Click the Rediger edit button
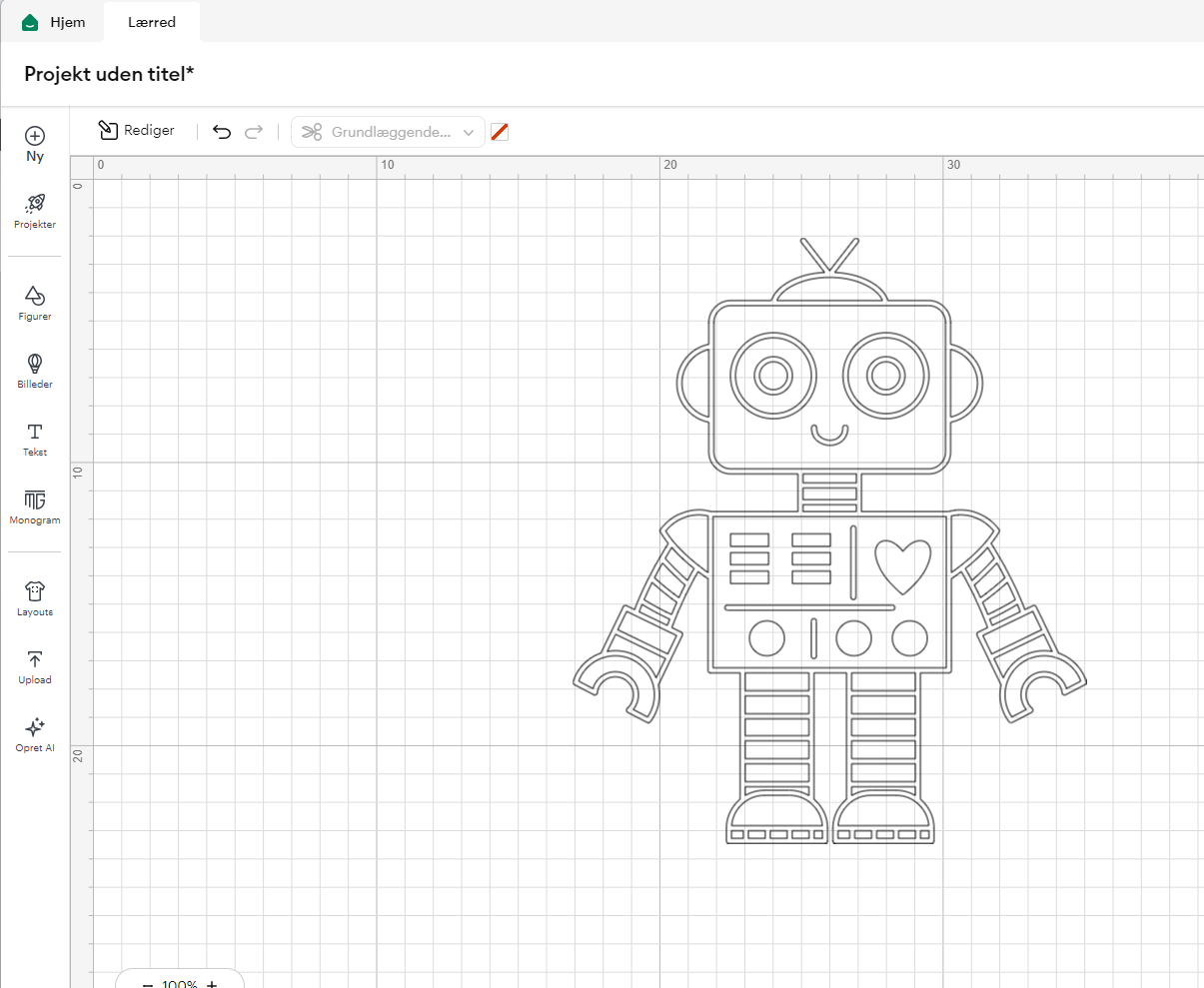Viewport: 1204px width, 988px height. click(x=136, y=131)
